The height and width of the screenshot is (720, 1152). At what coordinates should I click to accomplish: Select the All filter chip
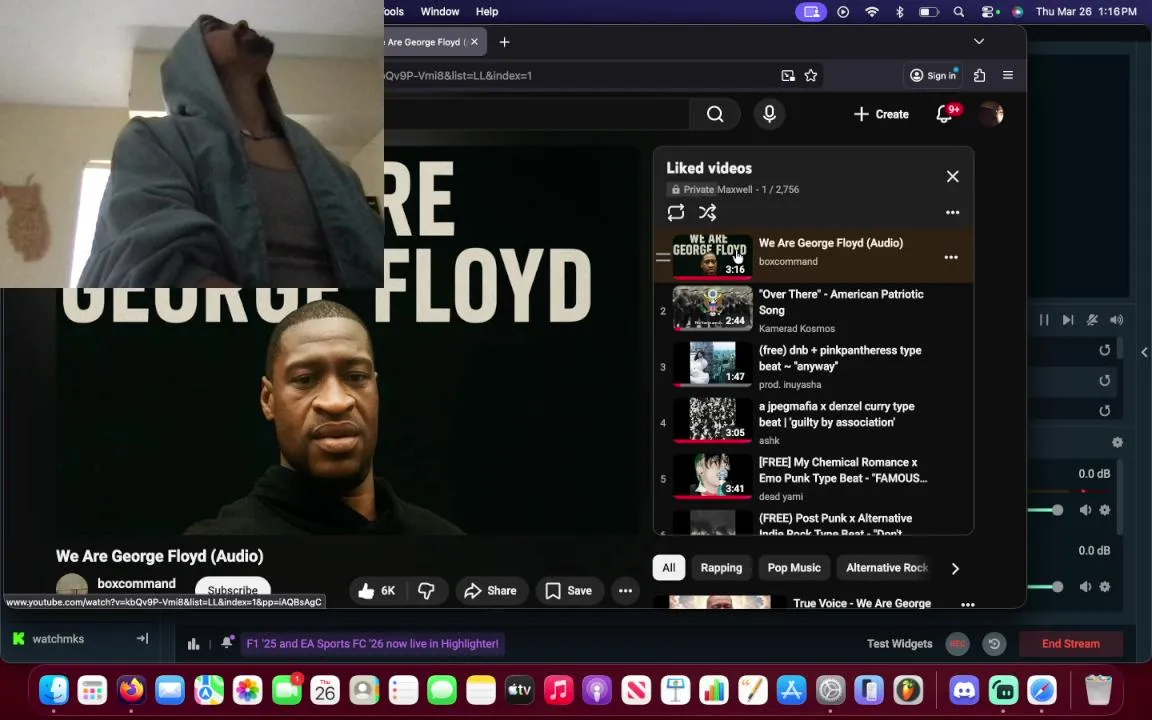[x=669, y=567]
